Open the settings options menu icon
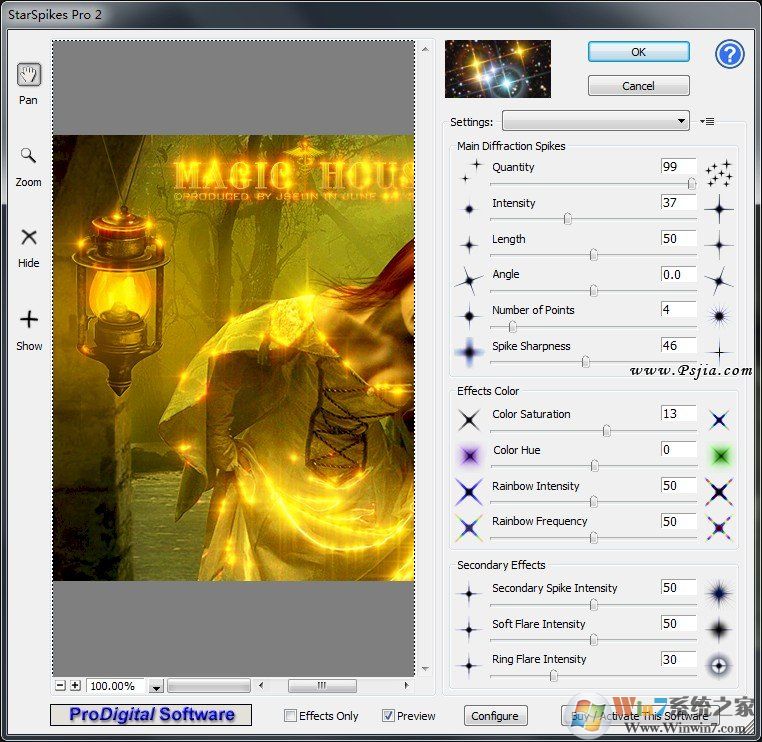The height and width of the screenshot is (742, 762). [708, 122]
